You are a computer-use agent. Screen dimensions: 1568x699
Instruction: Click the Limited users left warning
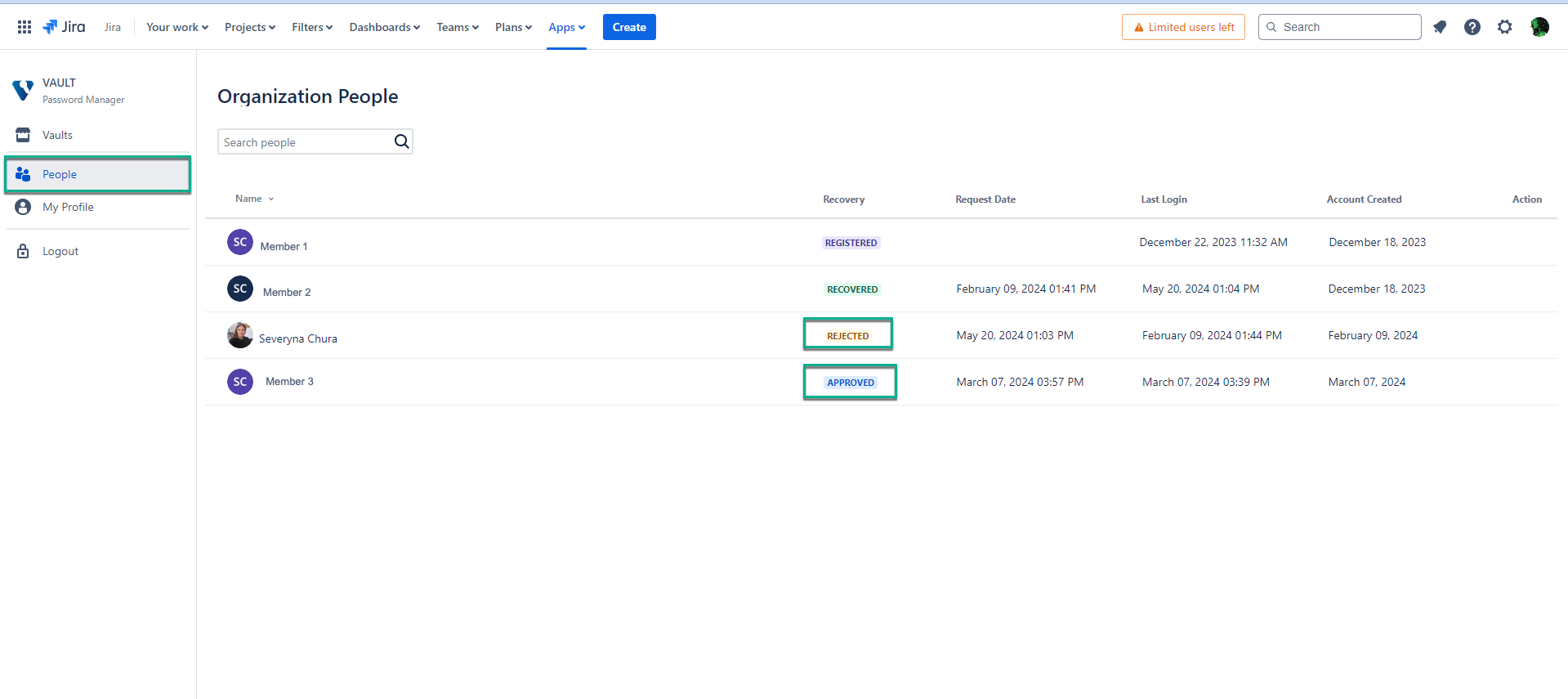[x=1183, y=27]
